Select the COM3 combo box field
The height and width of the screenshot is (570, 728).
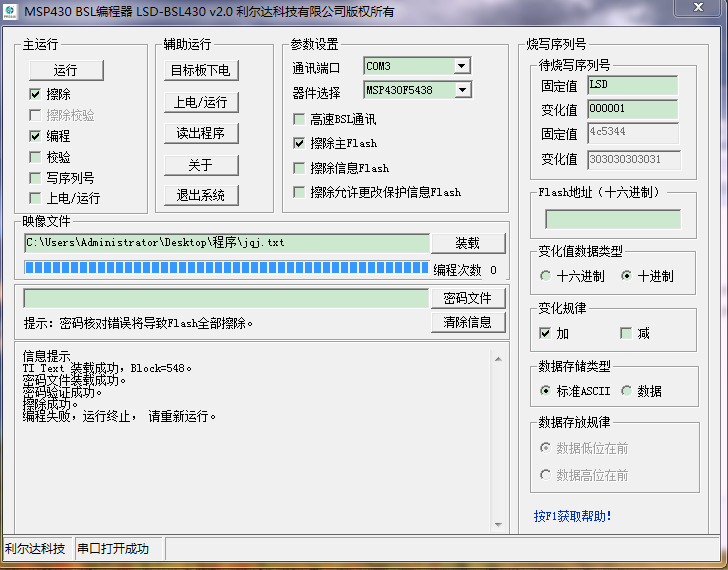tap(417, 66)
